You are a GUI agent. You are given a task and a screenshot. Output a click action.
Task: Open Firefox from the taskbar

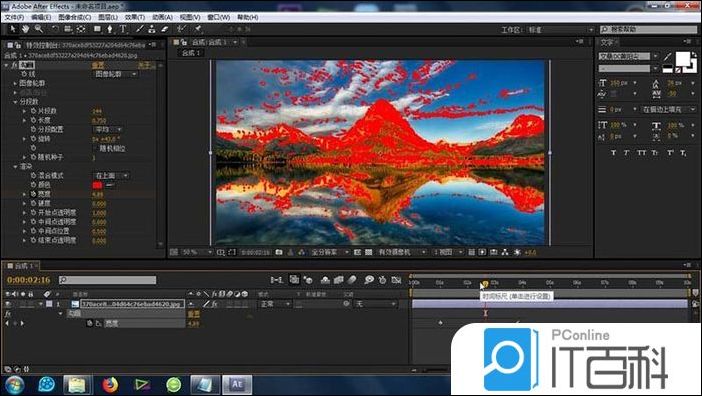[110, 385]
